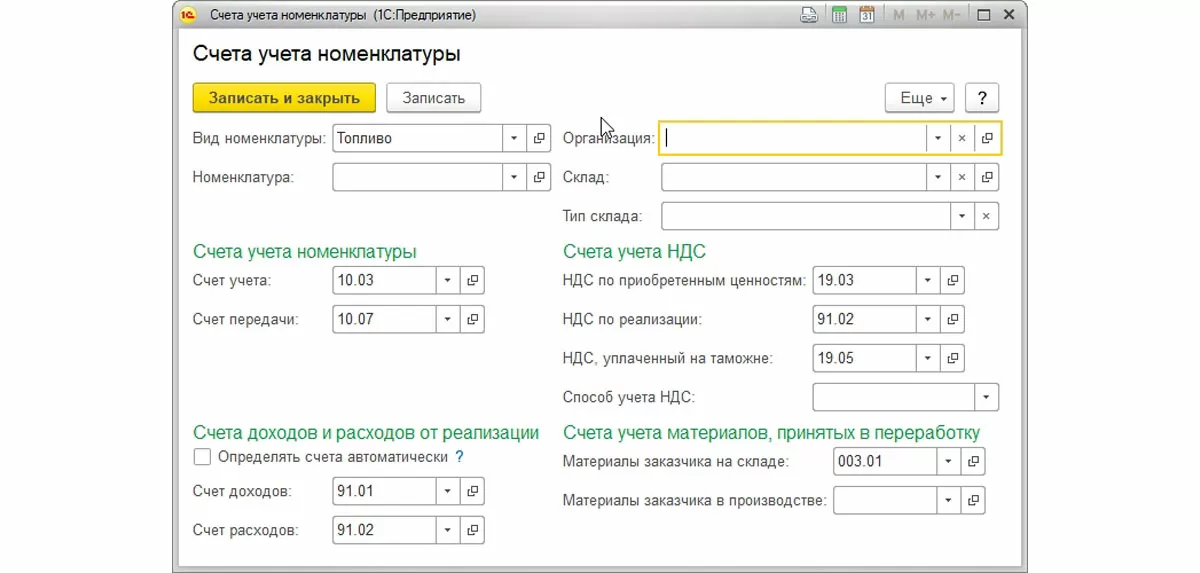Click the field containing 003.01
1200x573 pixels.
point(884,461)
